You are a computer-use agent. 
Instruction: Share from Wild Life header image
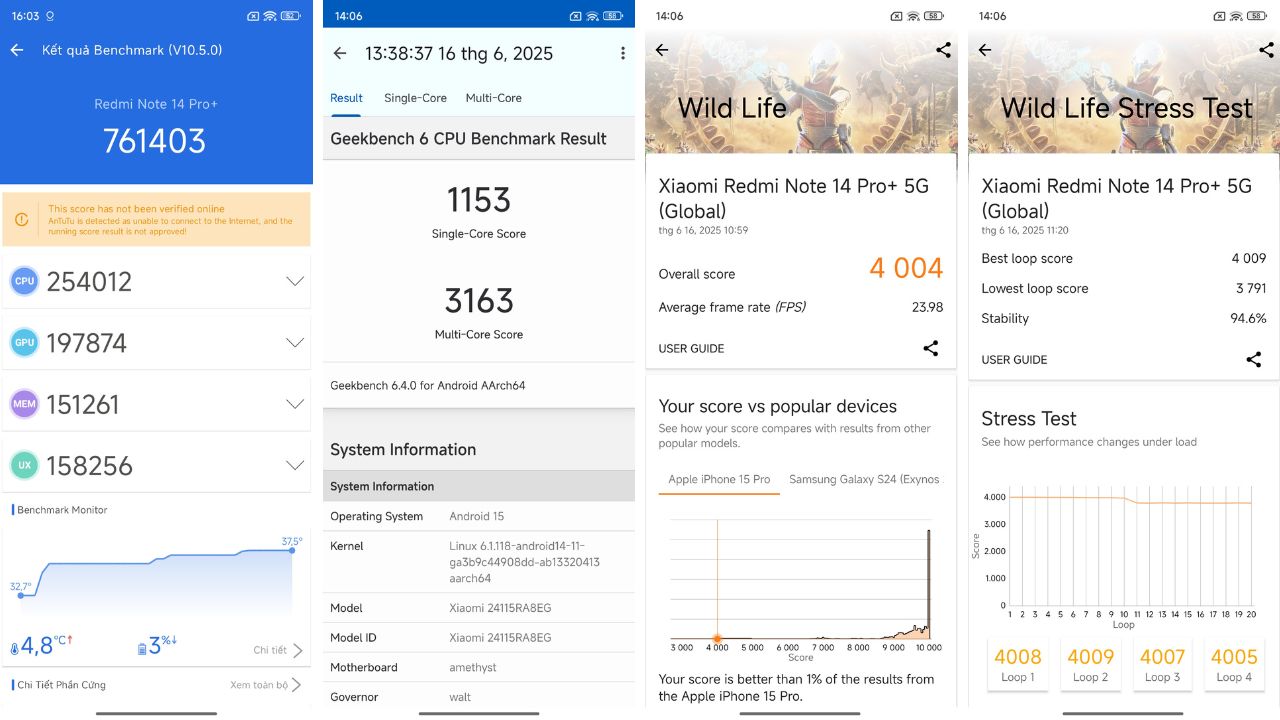click(x=943, y=50)
